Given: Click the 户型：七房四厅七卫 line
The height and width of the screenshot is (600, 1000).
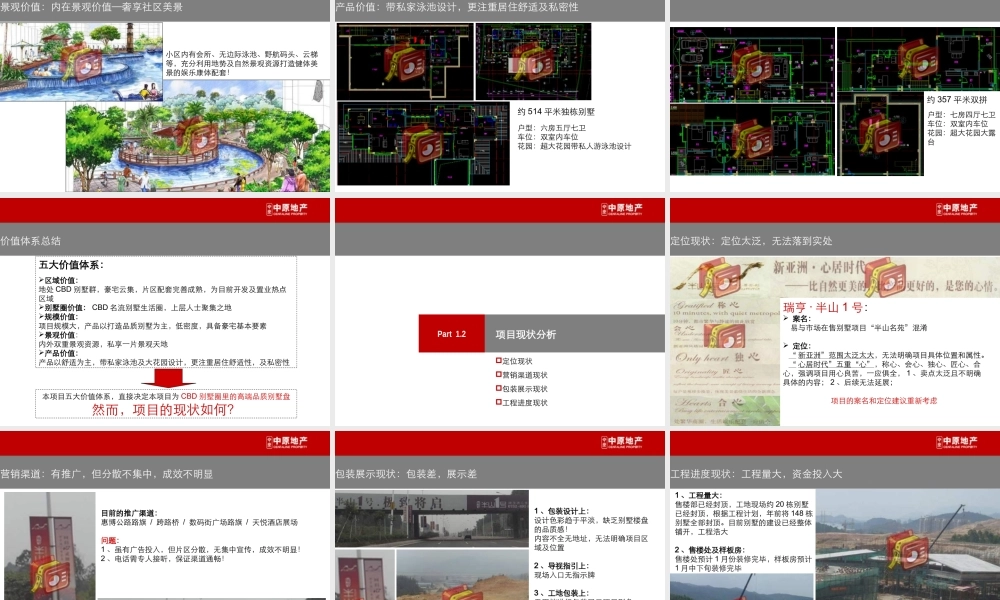Looking at the screenshot, I should pyautogui.click(x=961, y=115).
